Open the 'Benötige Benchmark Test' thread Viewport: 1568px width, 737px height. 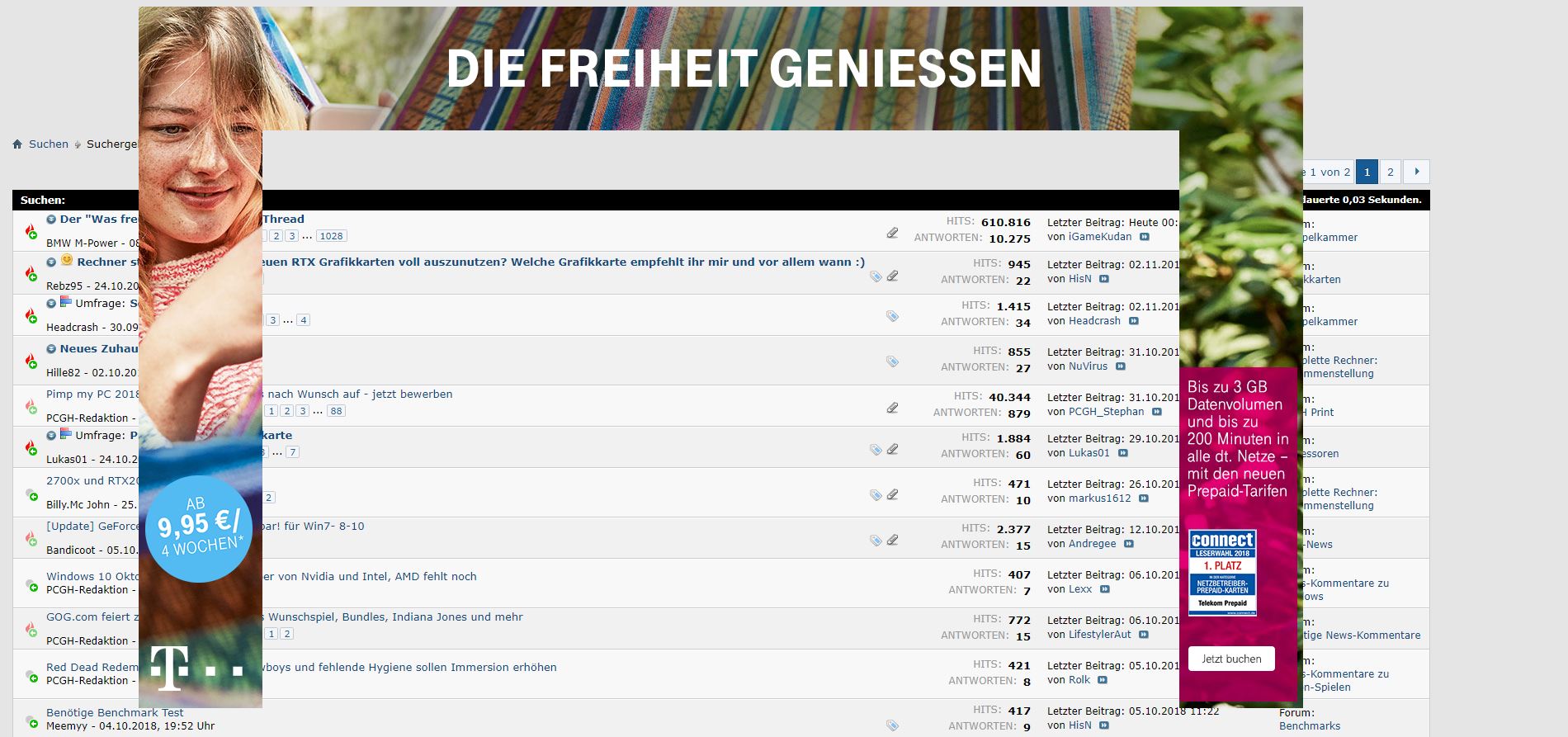(x=115, y=712)
